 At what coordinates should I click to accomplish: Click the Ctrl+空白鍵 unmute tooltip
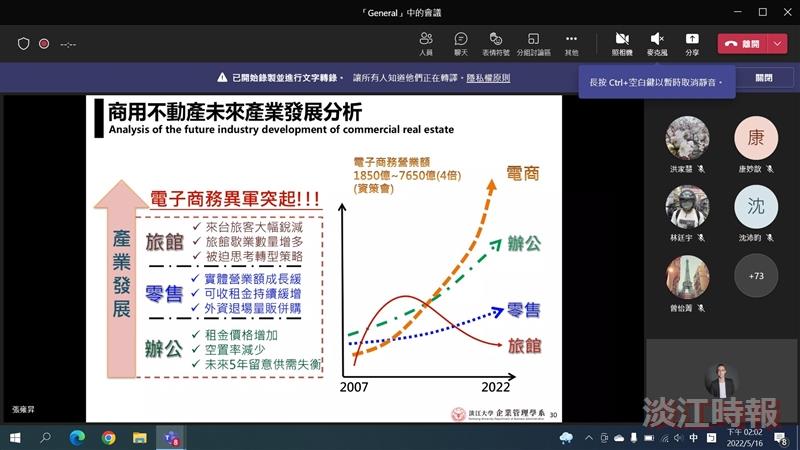(x=657, y=82)
